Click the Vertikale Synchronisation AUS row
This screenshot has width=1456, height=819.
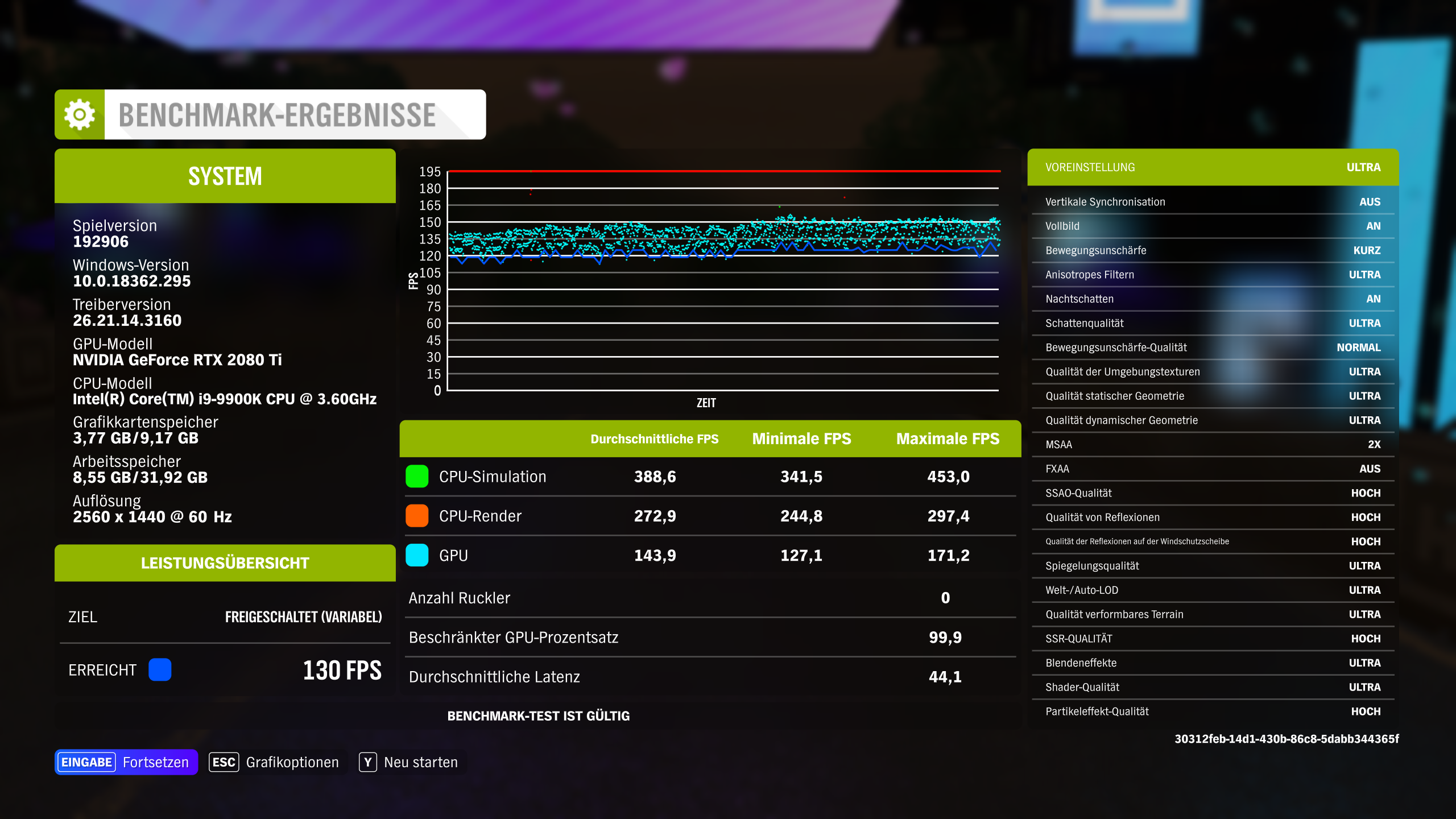point(1213,202)
